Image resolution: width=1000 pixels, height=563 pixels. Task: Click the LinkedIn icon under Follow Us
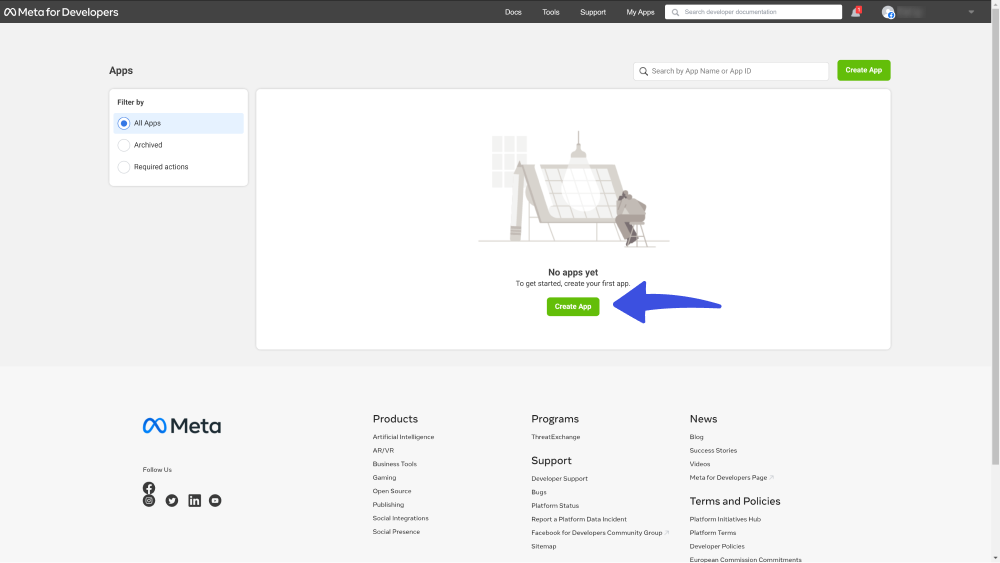click(195, 501)
